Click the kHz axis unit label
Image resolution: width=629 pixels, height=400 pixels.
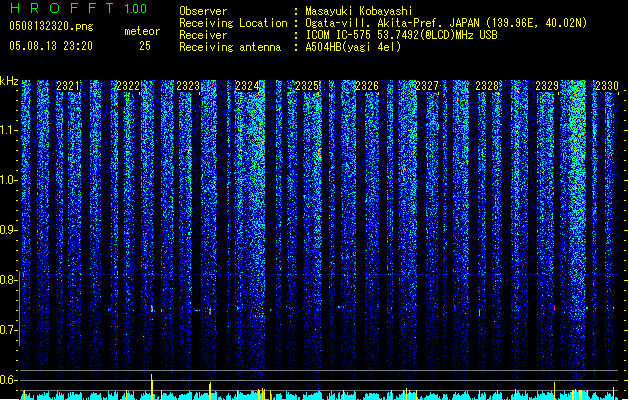[x=9, y=81]
